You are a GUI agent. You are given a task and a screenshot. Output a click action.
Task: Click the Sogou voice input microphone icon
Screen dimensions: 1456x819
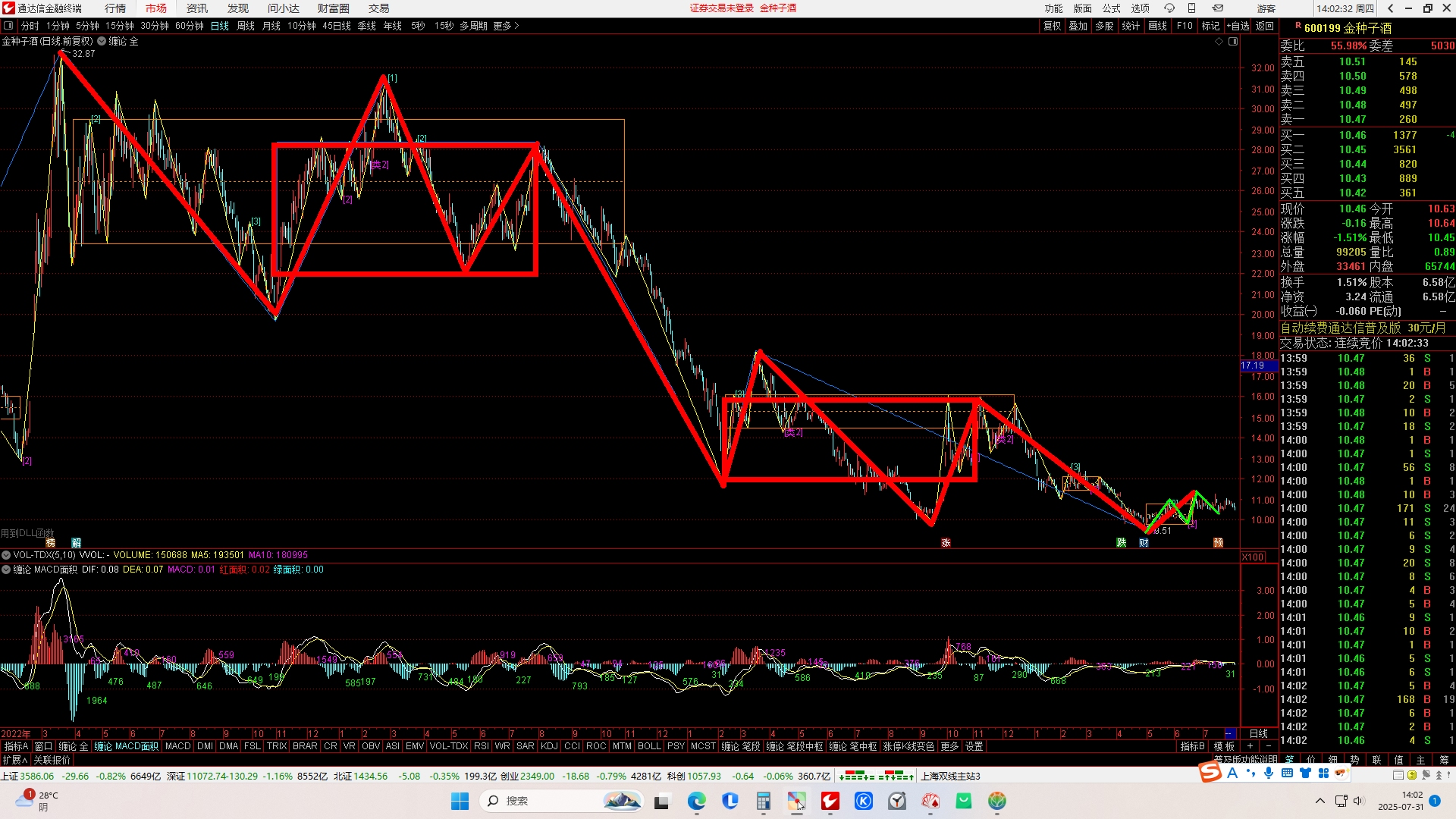click(1269, 773)
